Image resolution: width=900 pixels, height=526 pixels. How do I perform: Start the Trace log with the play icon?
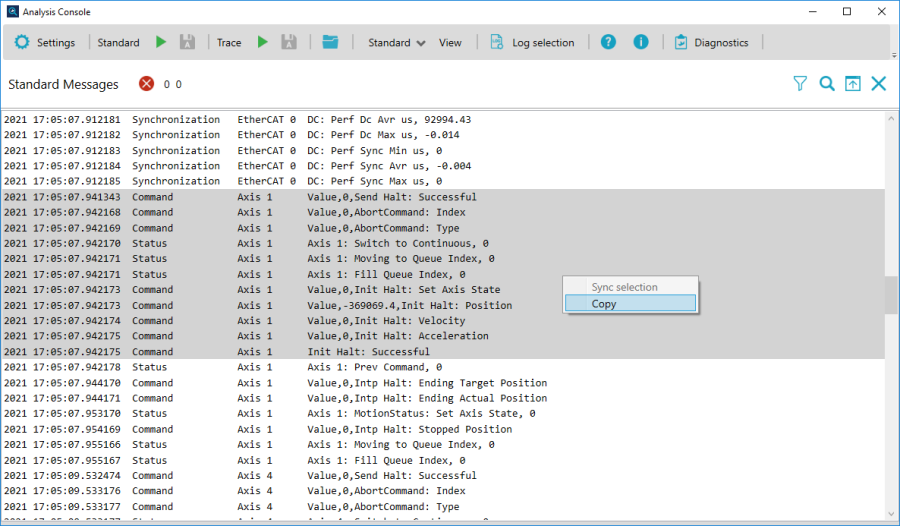pyautogui.click(x=263, y=43)
